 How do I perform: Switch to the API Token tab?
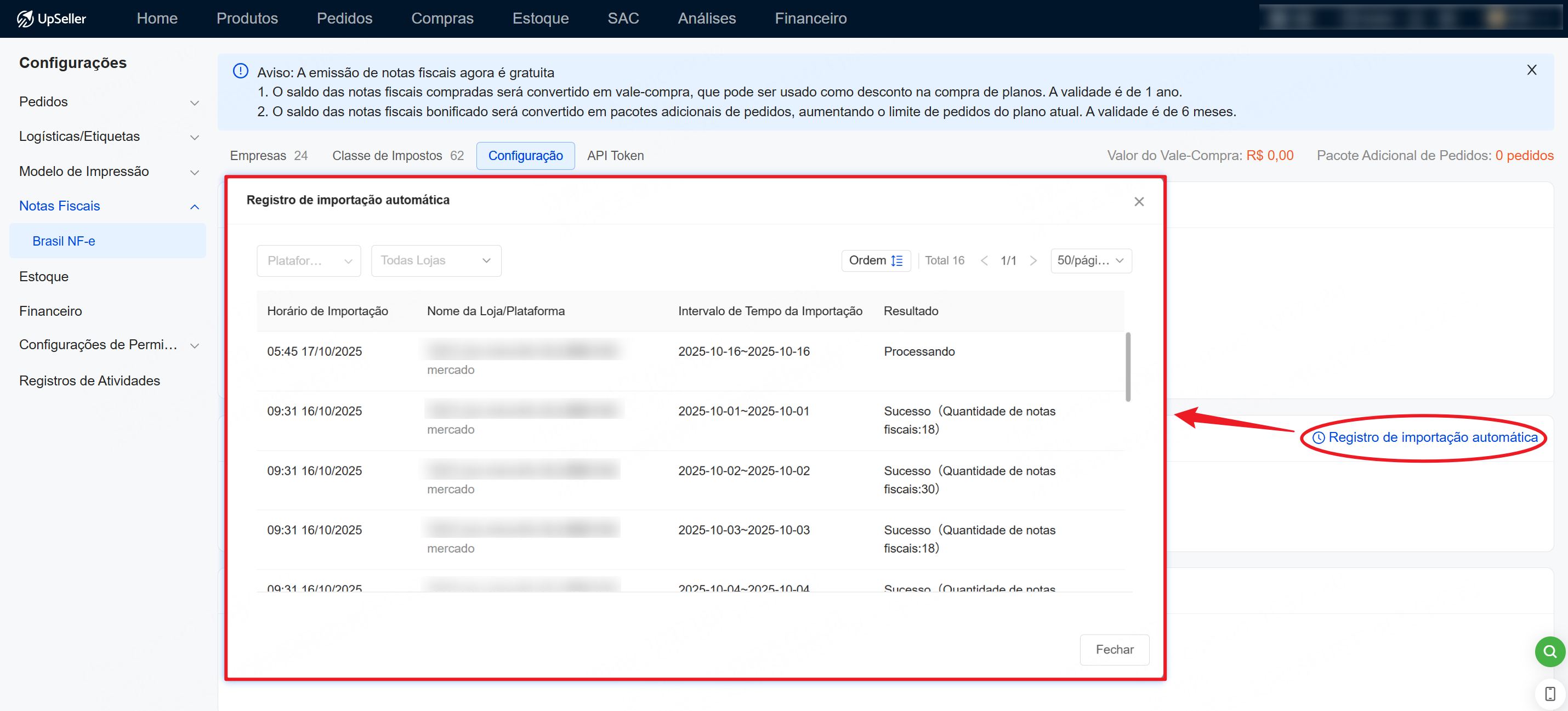tap(615, 156)
